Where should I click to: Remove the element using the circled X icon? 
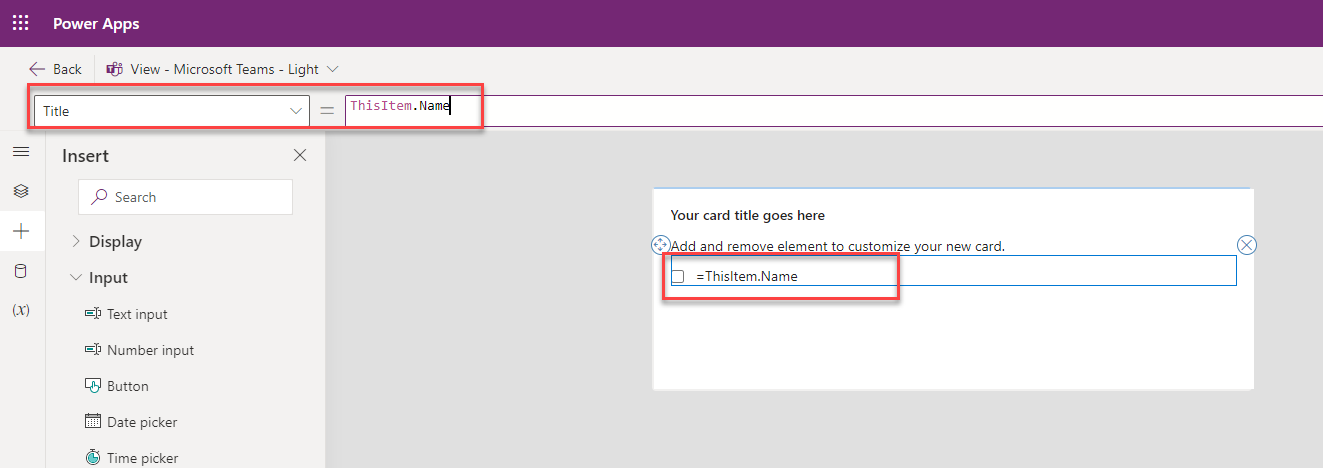(1247, 245)
